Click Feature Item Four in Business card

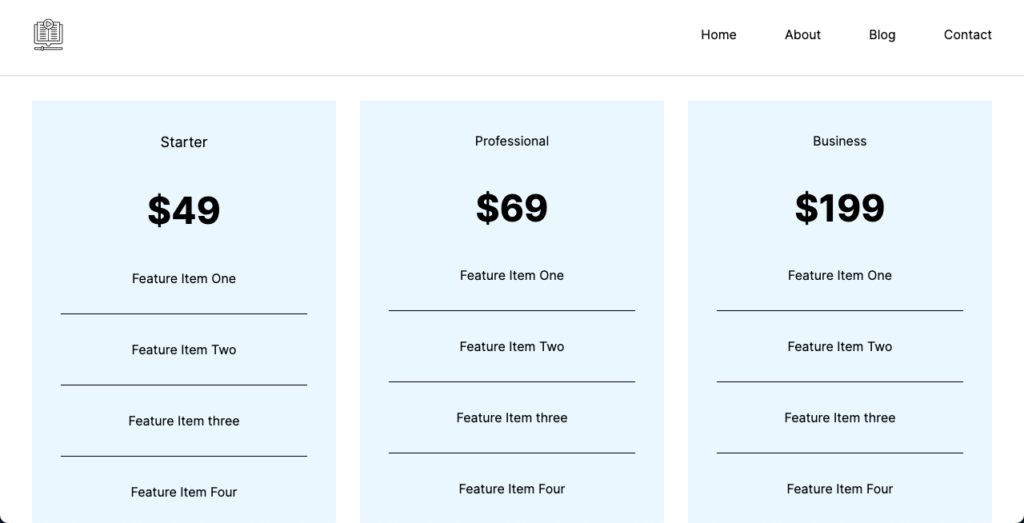840,489
